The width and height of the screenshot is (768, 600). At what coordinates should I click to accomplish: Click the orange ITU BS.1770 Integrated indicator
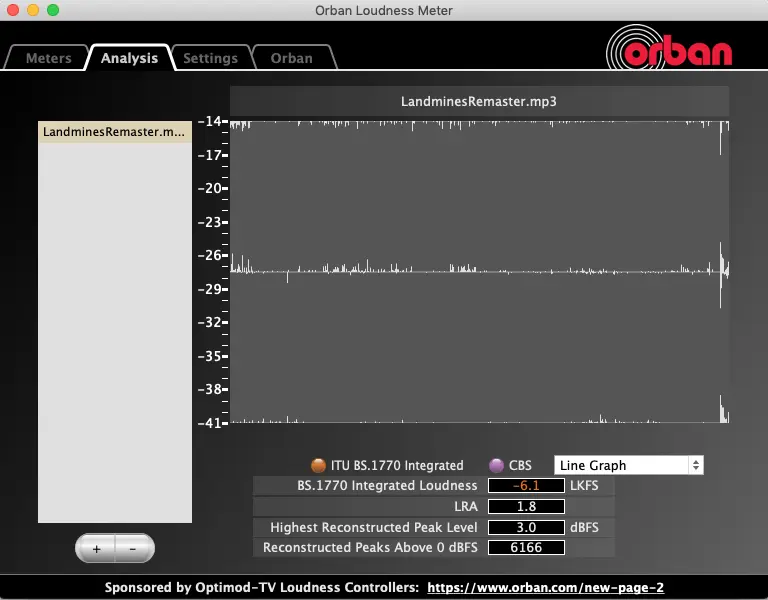click(318, 465)
